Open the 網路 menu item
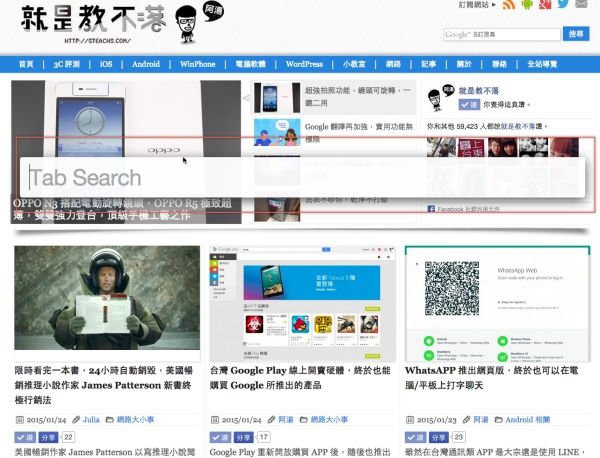Screen dimensions: 600x458 pos(393,64)
